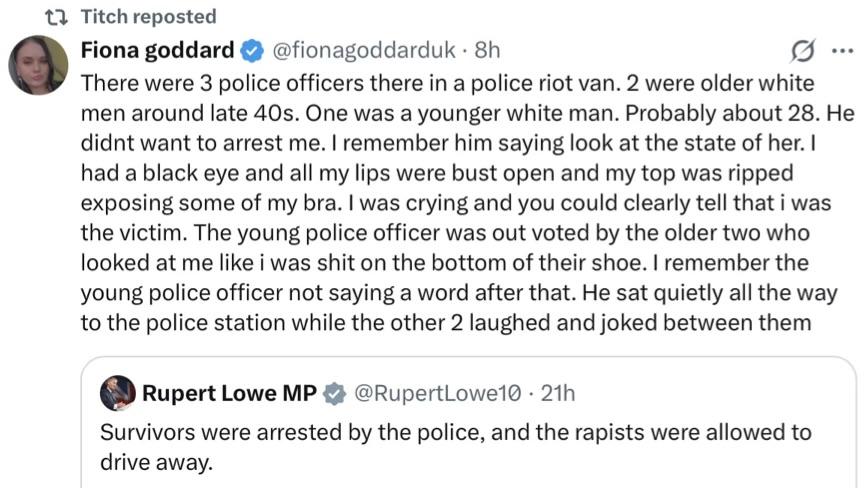
Task: Click the 8h timestamp on Fiona's post
Action: (x=487, y=49)
